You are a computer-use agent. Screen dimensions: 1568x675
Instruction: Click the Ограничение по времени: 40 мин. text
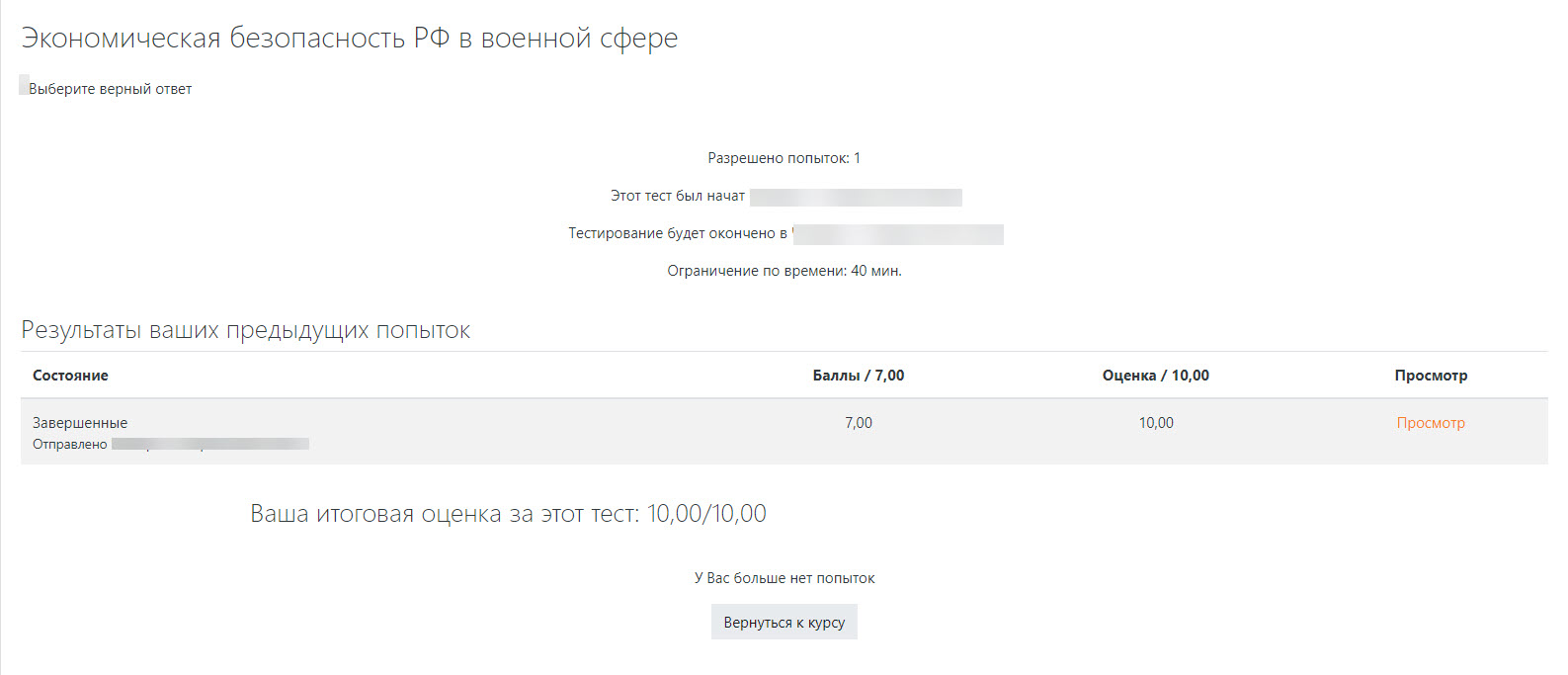coord(784,271)
